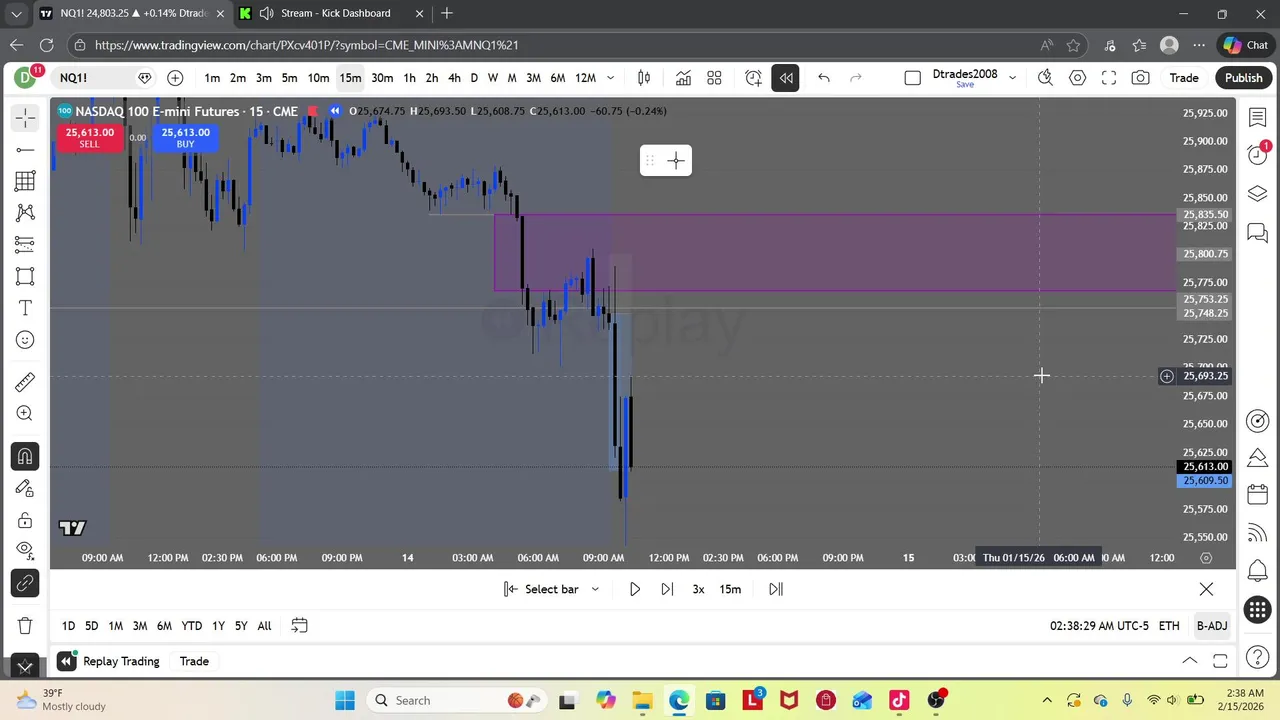Viewport: 1280px width, 720px height.
Task: Switch to the 30m timeframe
Action: coord(382,78)
